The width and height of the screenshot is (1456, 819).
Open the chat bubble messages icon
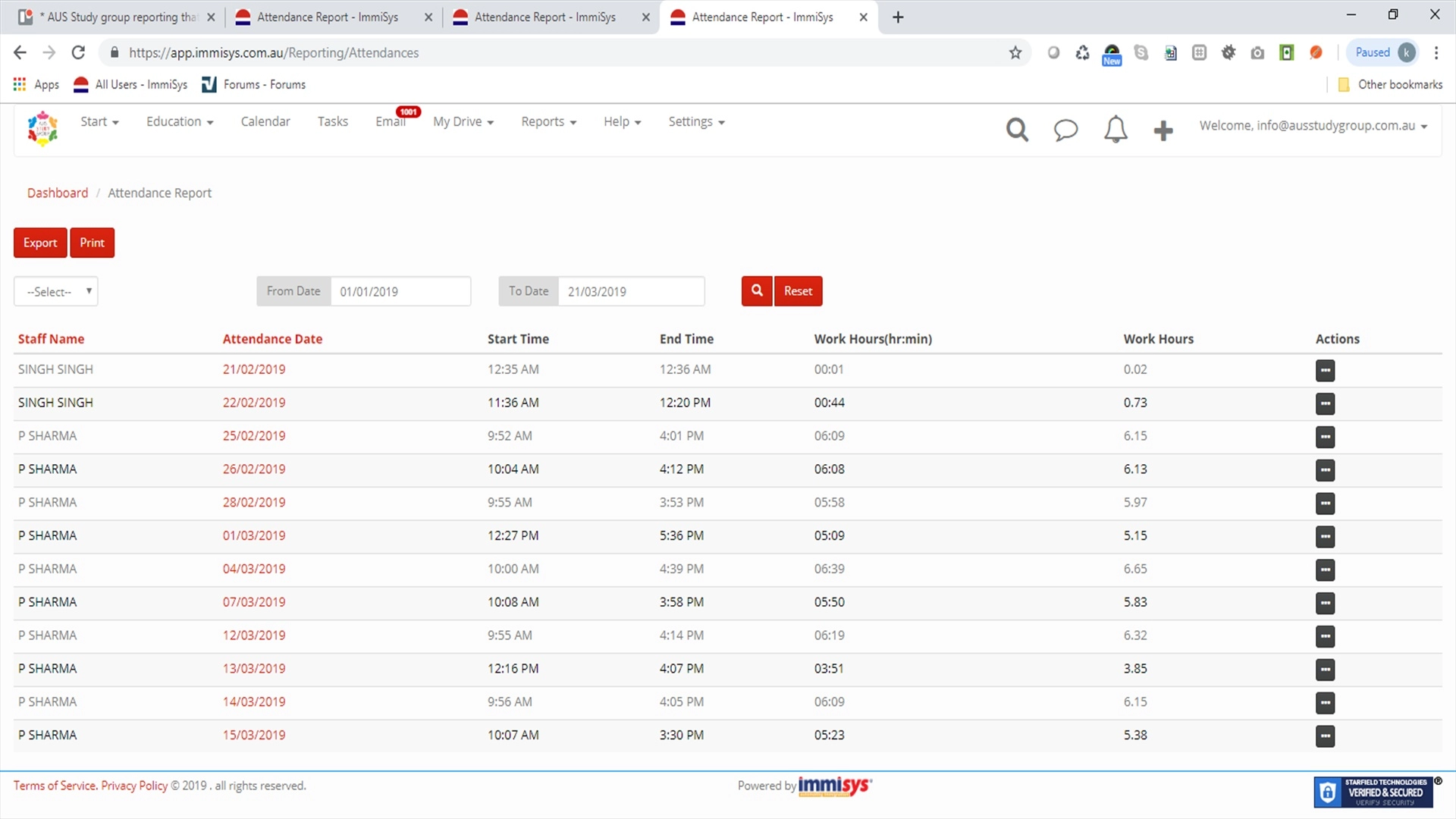pos(1065,130)
